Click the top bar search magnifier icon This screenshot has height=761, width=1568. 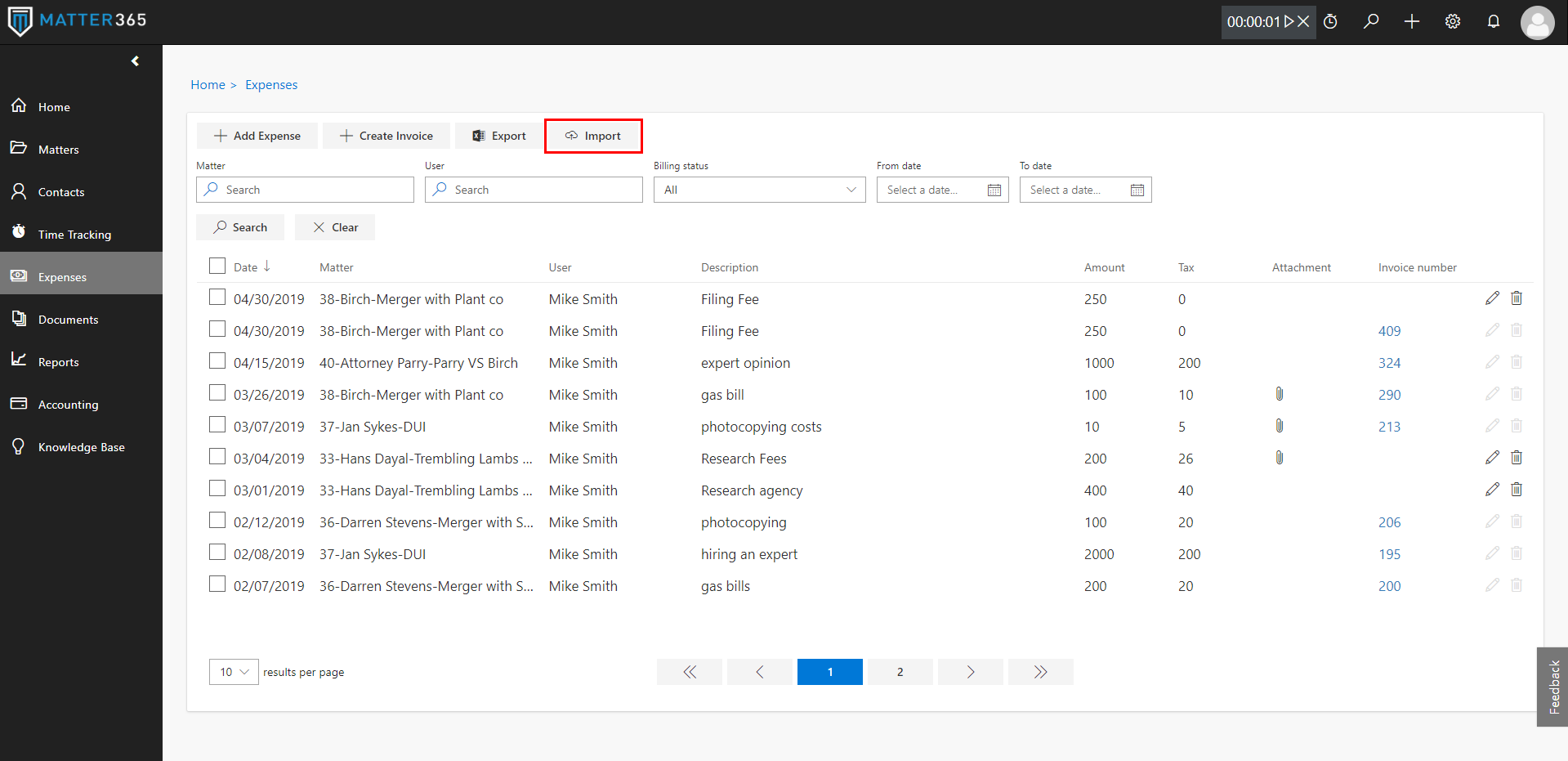tap(1371, 22)
